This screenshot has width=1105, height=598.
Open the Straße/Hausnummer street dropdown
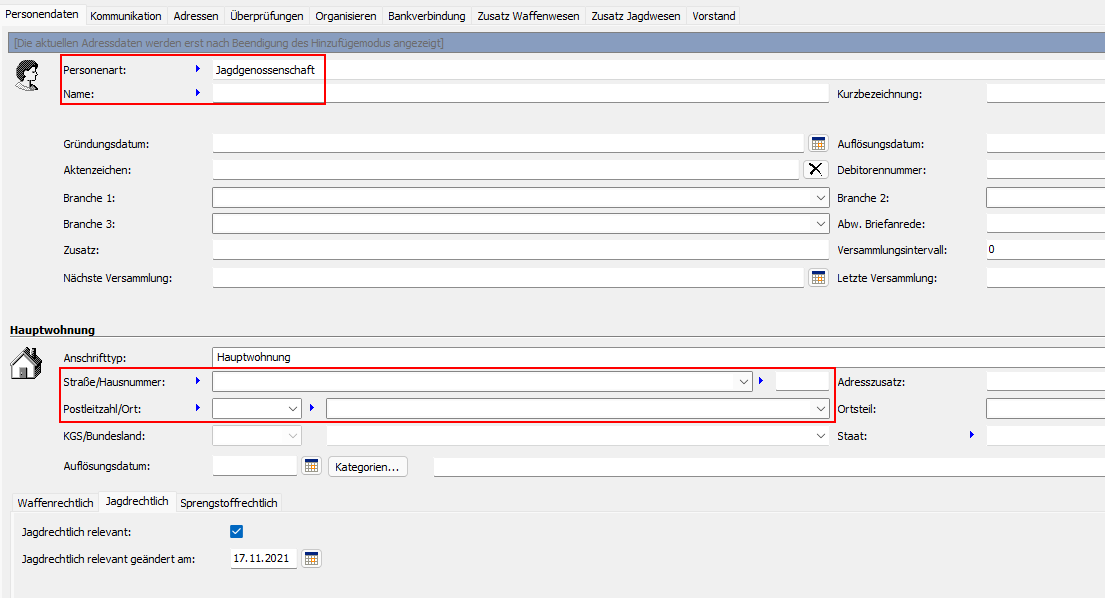tap(744, 382)
